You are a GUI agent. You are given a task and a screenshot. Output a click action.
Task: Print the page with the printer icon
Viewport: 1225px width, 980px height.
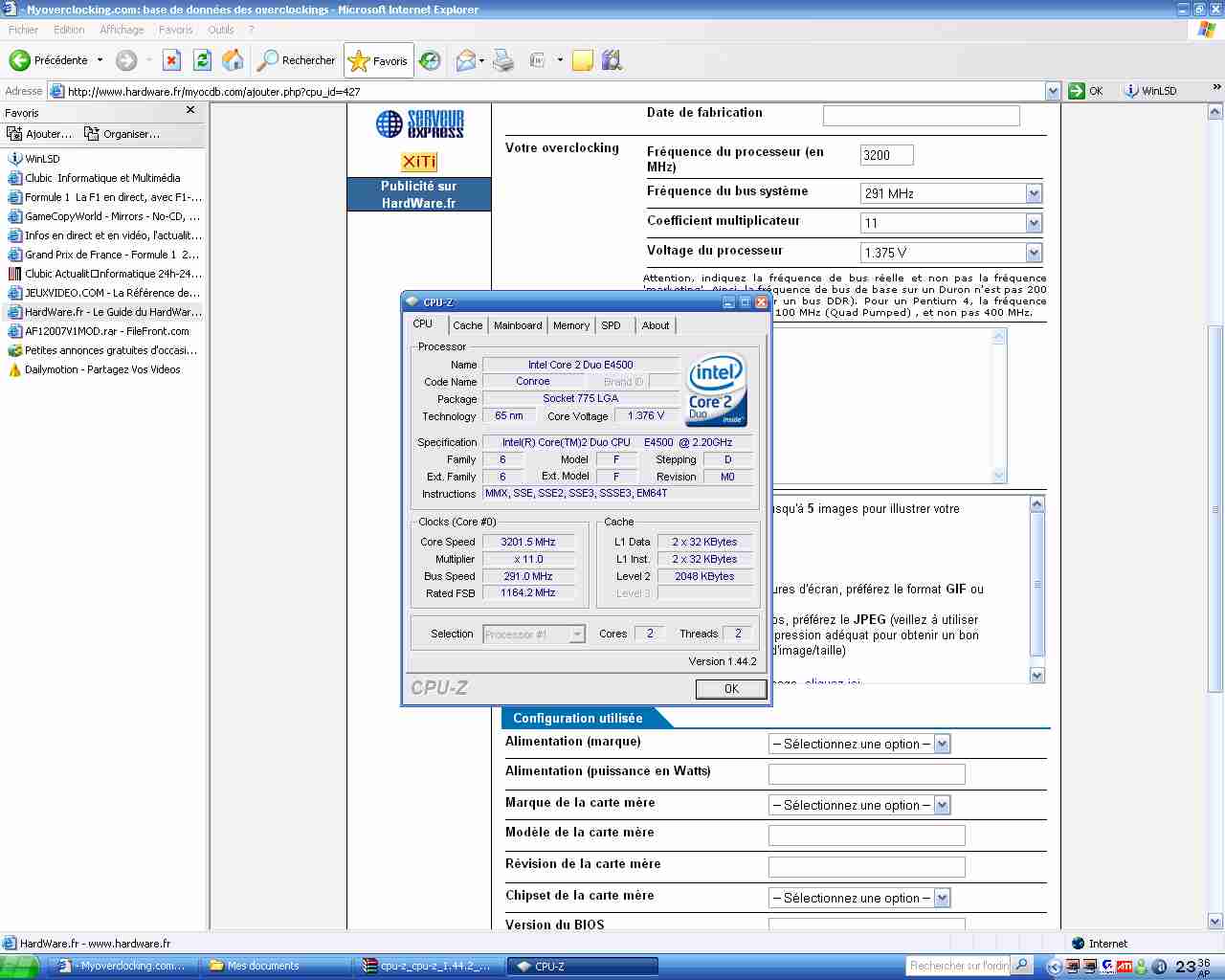coord(503,60)
